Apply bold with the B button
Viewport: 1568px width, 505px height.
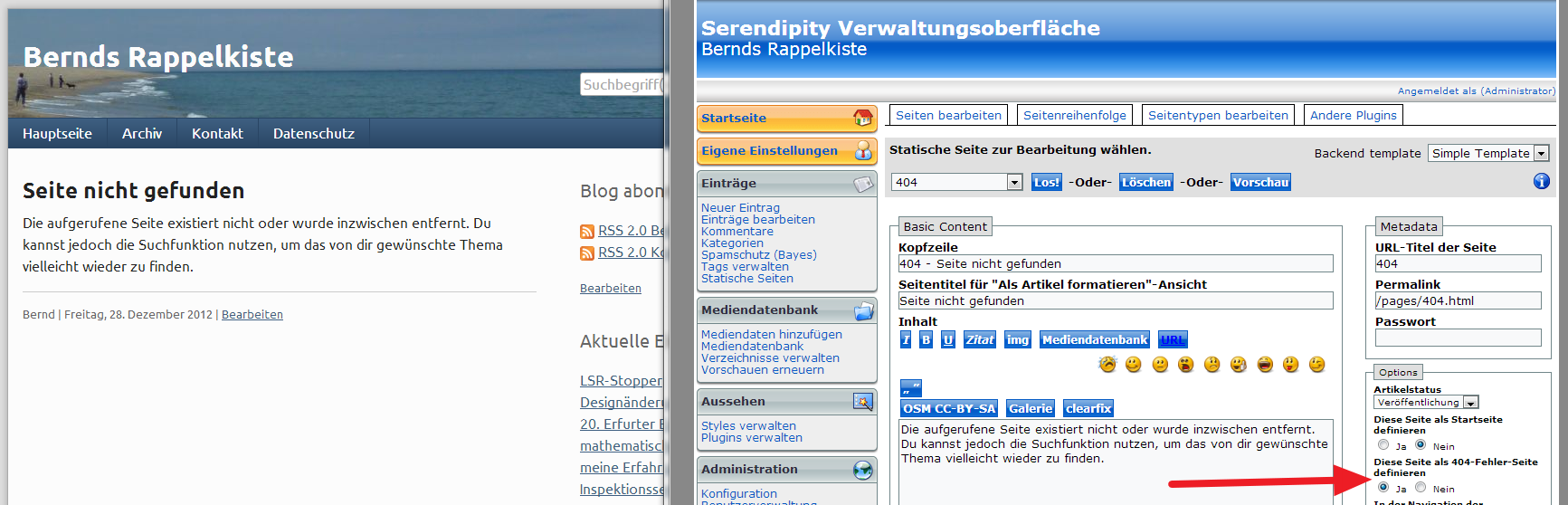[926, 339]
